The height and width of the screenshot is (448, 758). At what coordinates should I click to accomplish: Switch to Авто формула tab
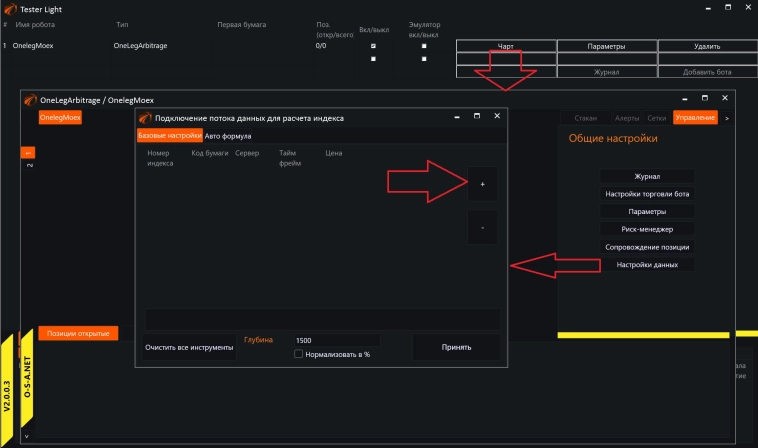pyautogui.click(x=228, y=136)
